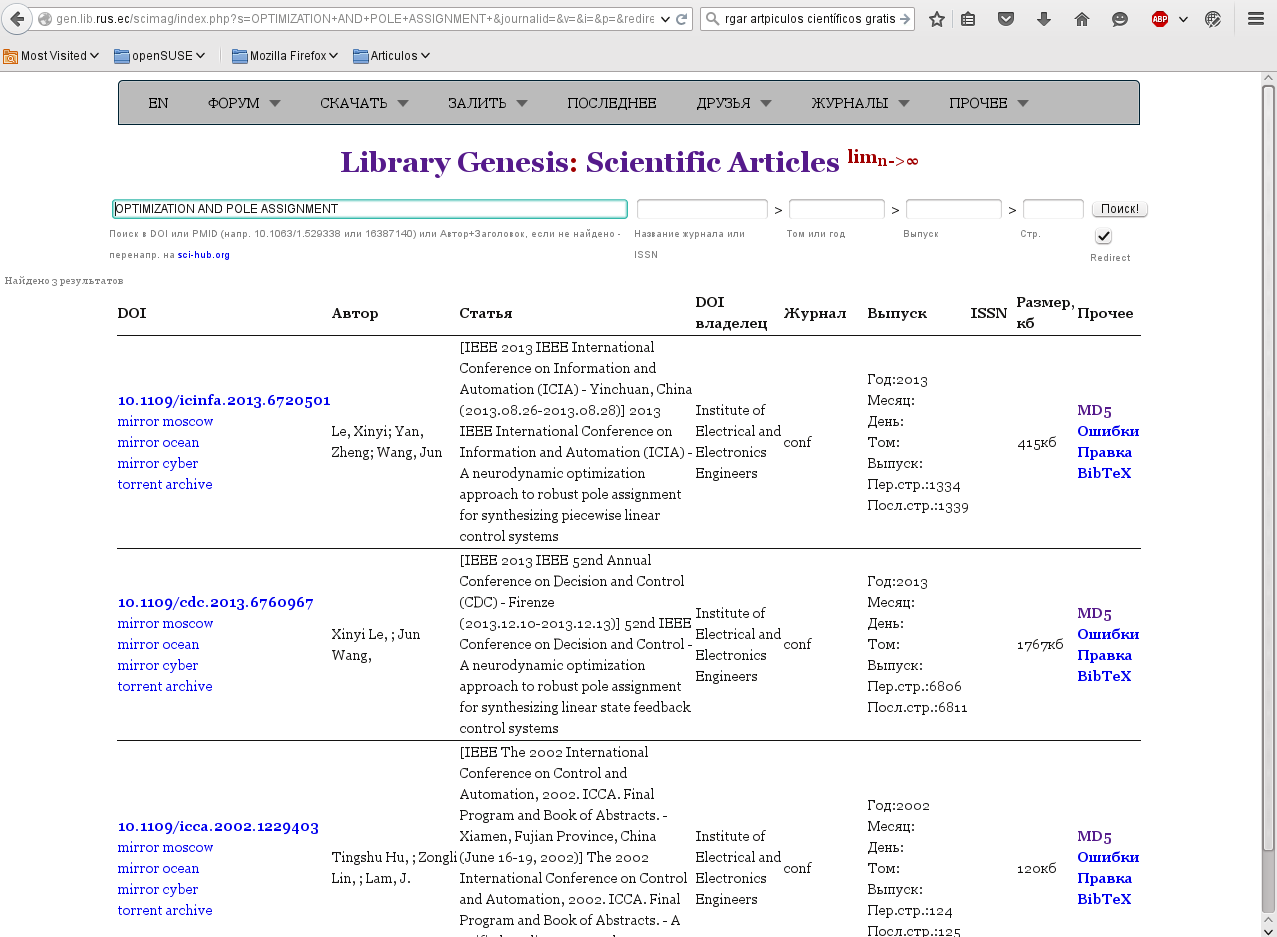
Task: Open DOI 10.1109/cdc.2013.6760967 link
Action: tap(216, 602)
